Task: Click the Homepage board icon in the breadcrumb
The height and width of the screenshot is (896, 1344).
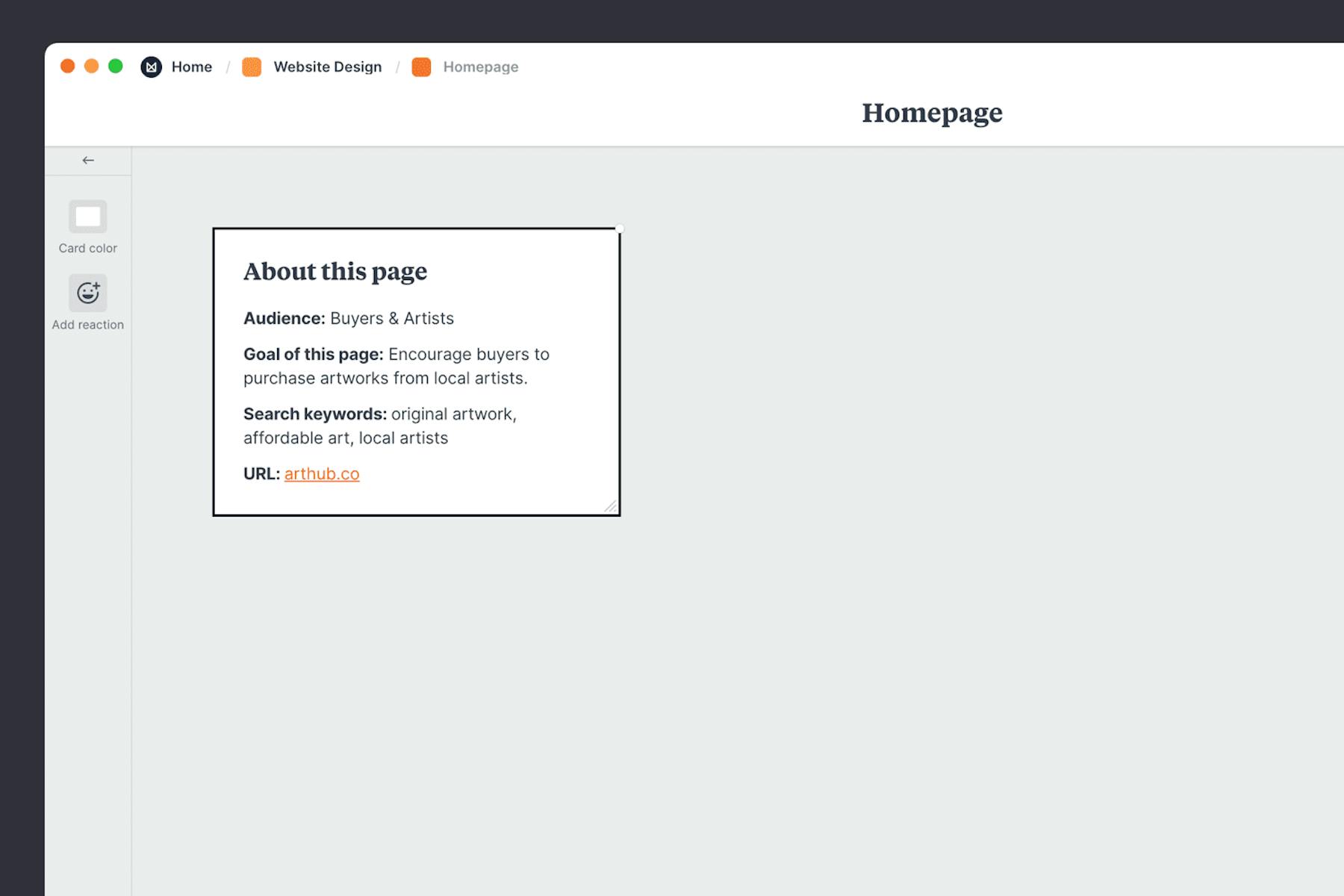Action: click(422, 66)
